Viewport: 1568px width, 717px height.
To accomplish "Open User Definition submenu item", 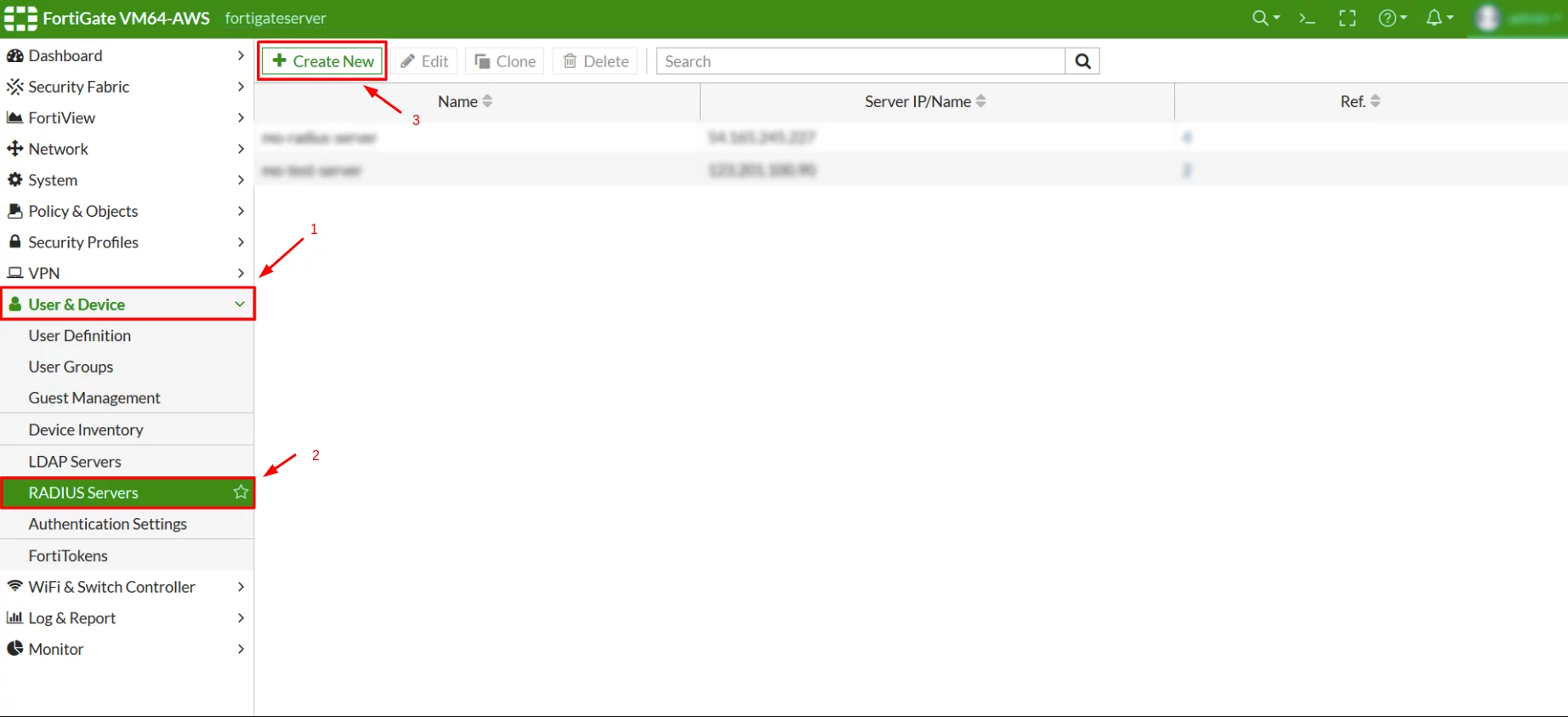I will tap(127, 335).
